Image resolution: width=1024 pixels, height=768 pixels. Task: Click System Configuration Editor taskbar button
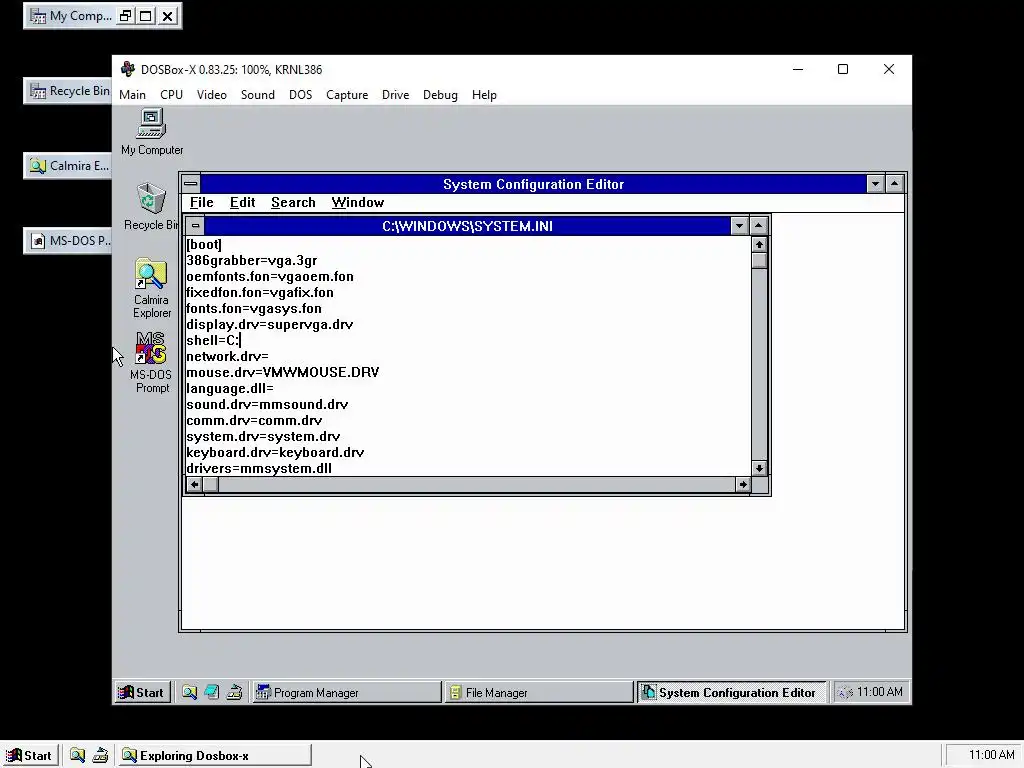(x=731, y=692)
